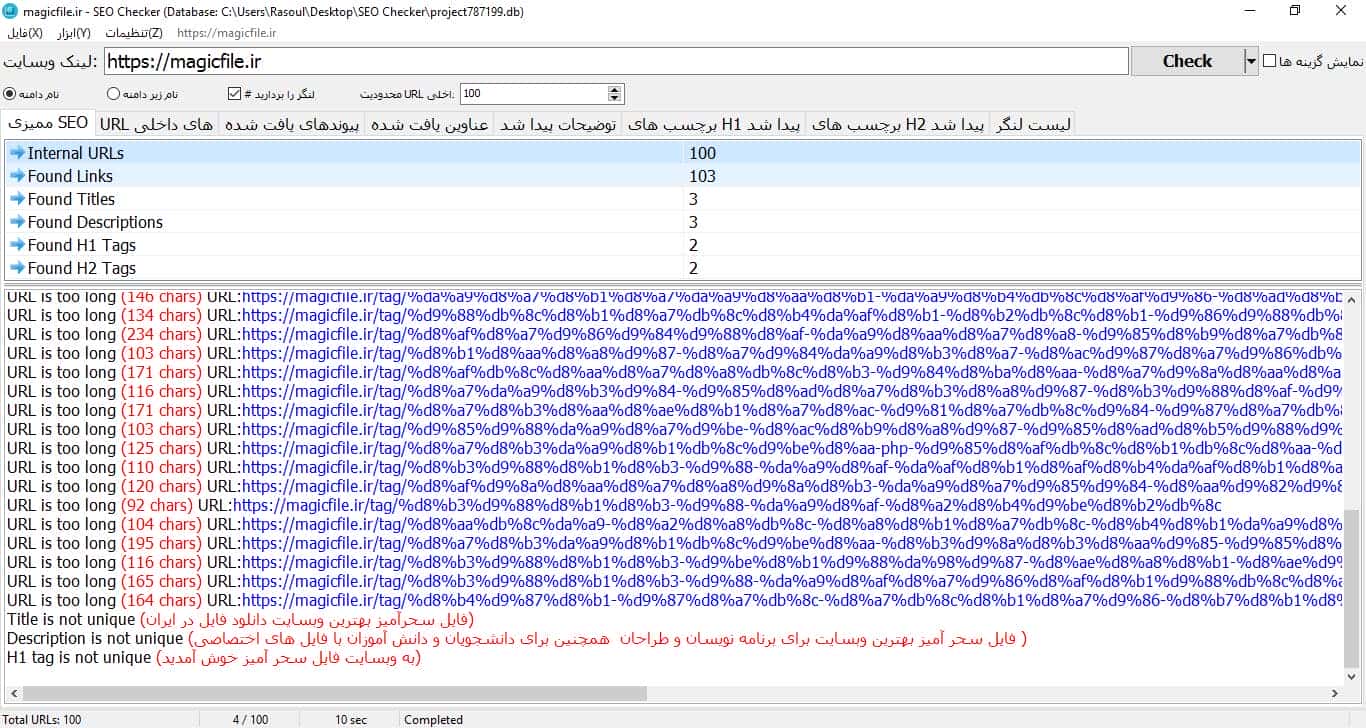Screen dimensions: 1366x728
Task: Click the 'H1 tag is not unique' message
Action: [213, 657]
